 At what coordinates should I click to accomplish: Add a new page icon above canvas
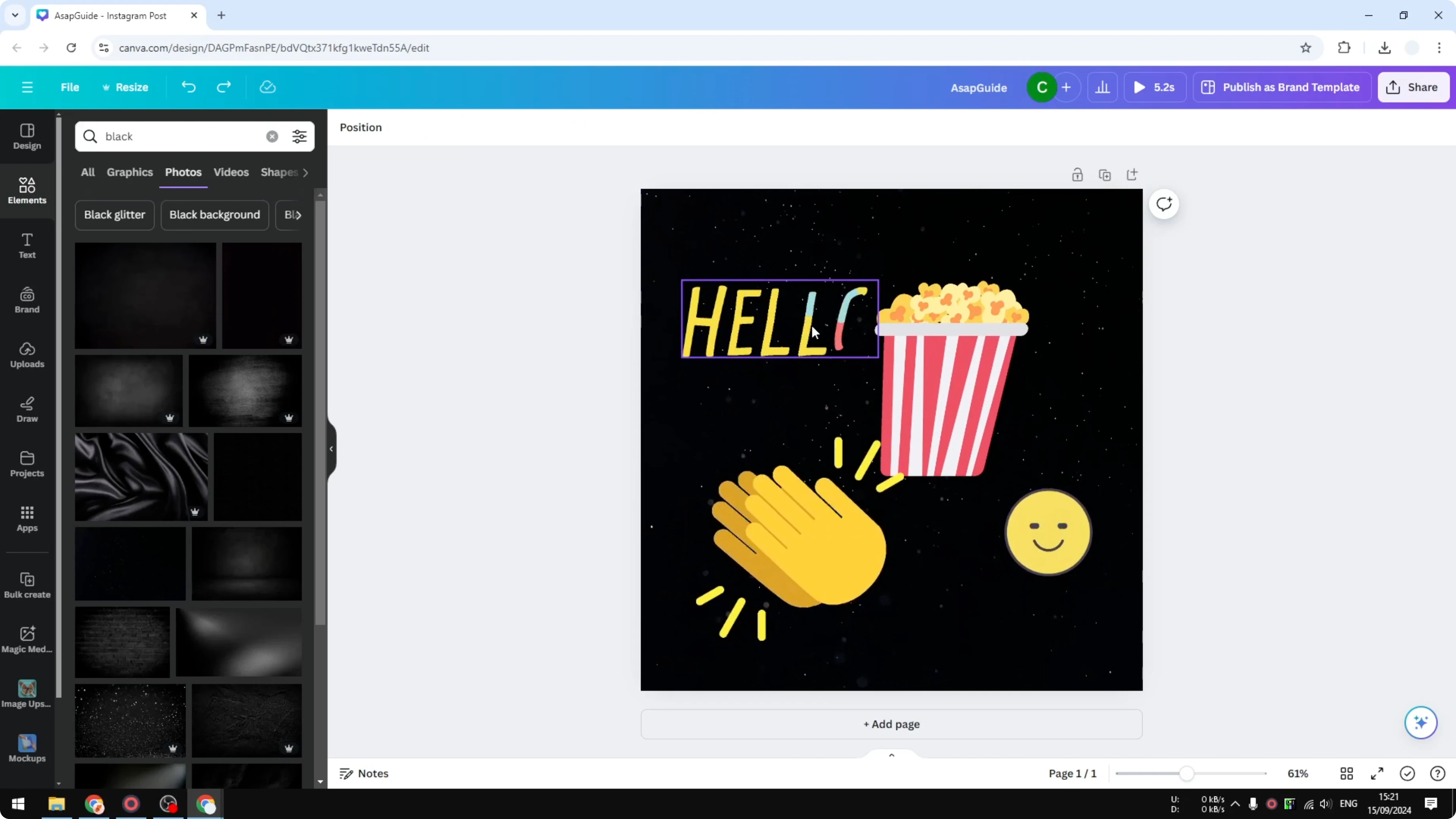[x=1132, y=174]
